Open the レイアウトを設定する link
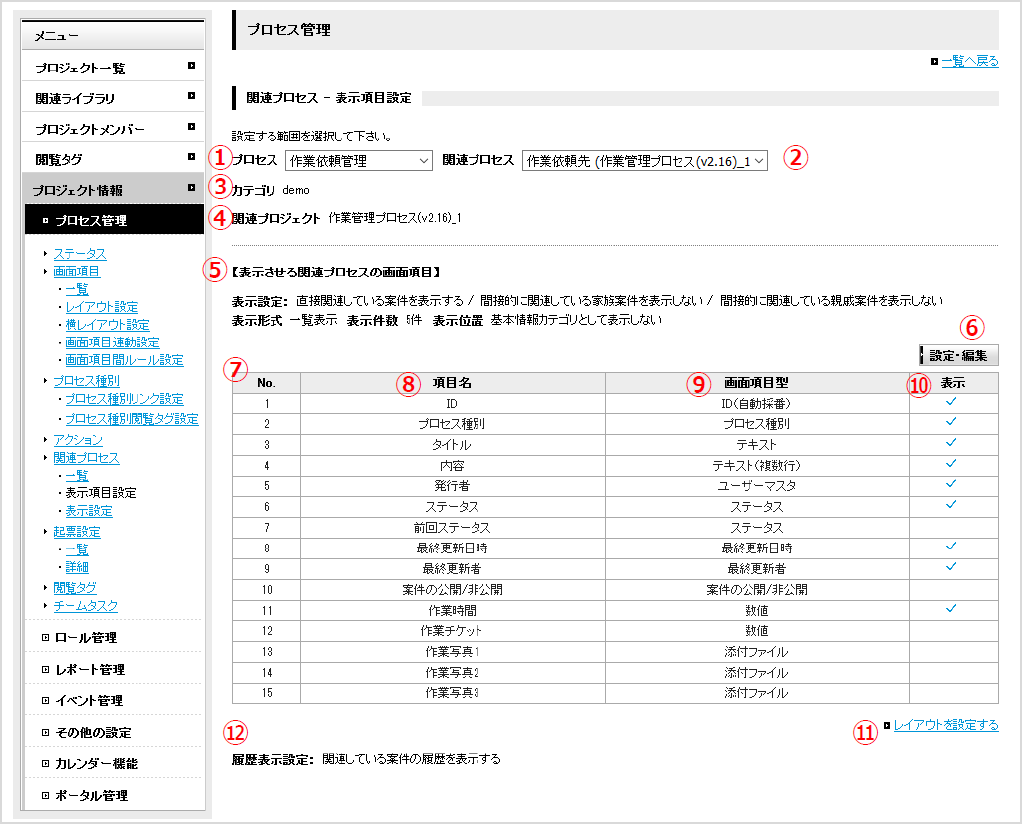The width and height of the screenshot is (1022, 824). (946, 725)
